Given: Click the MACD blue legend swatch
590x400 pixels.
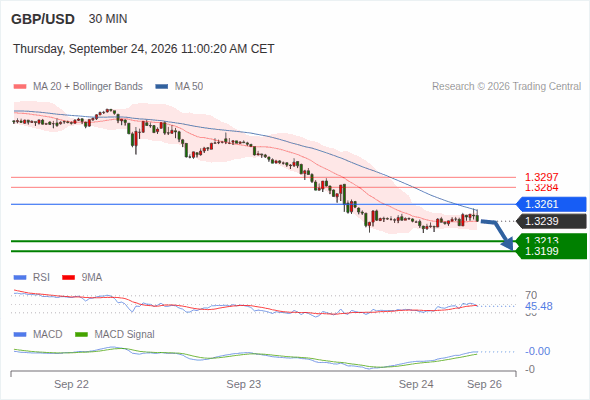Looking at the screenshot, I should [20, 335].
